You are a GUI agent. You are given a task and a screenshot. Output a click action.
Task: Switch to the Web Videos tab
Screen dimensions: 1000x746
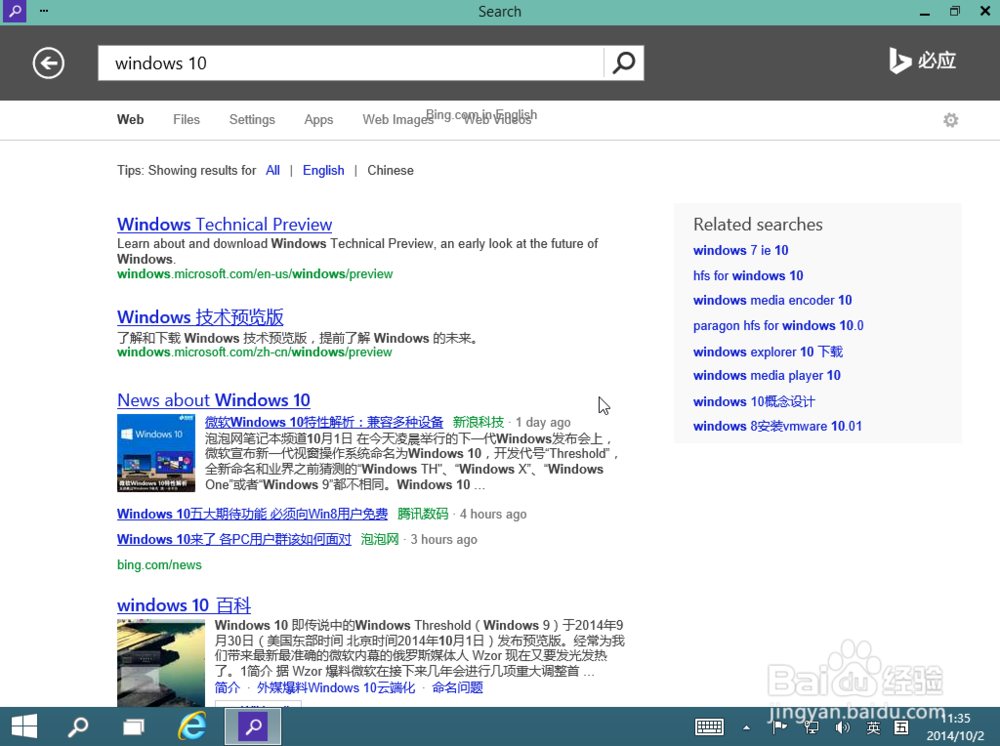pos(497,119)
